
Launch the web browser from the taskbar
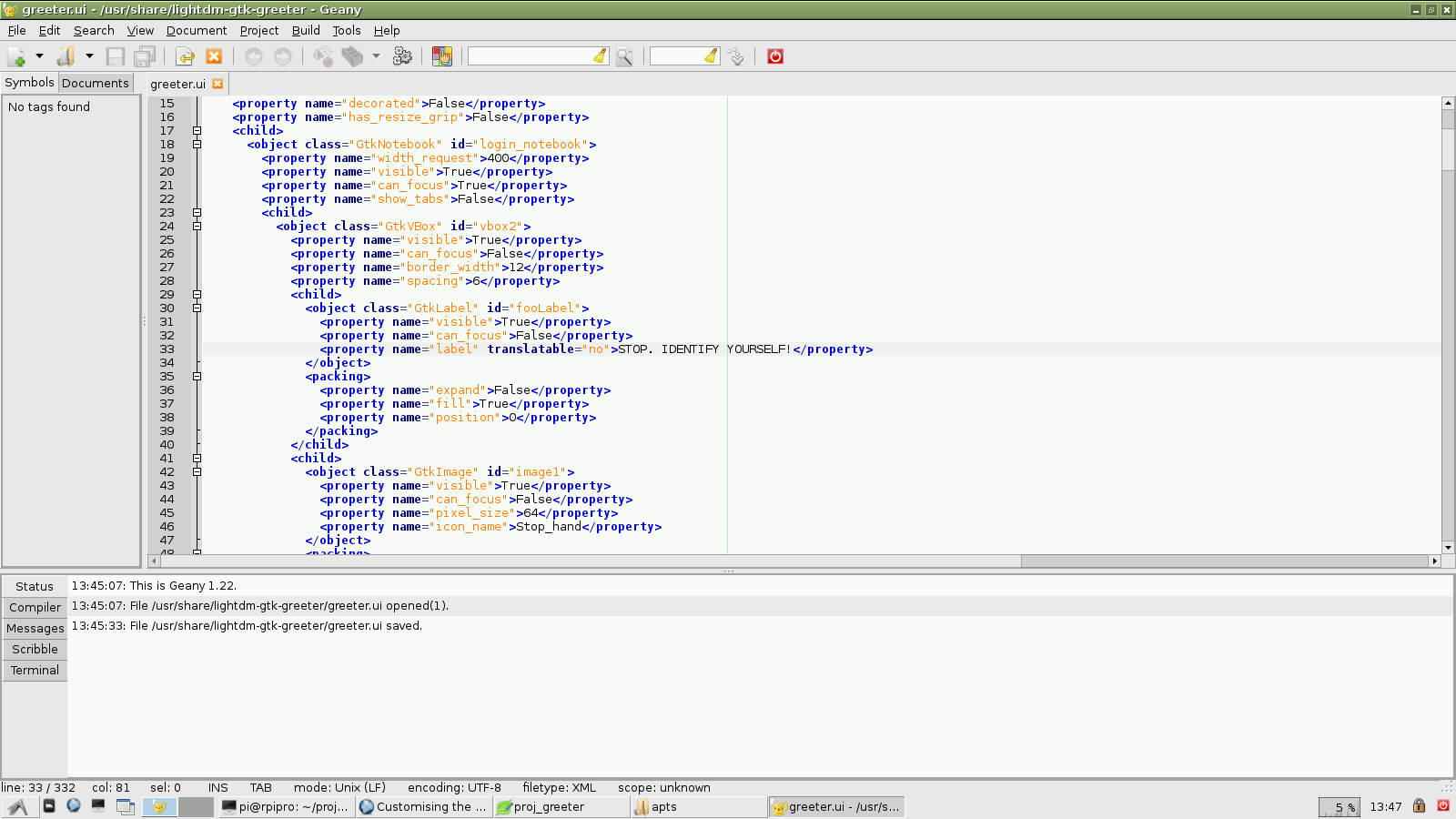74,805
